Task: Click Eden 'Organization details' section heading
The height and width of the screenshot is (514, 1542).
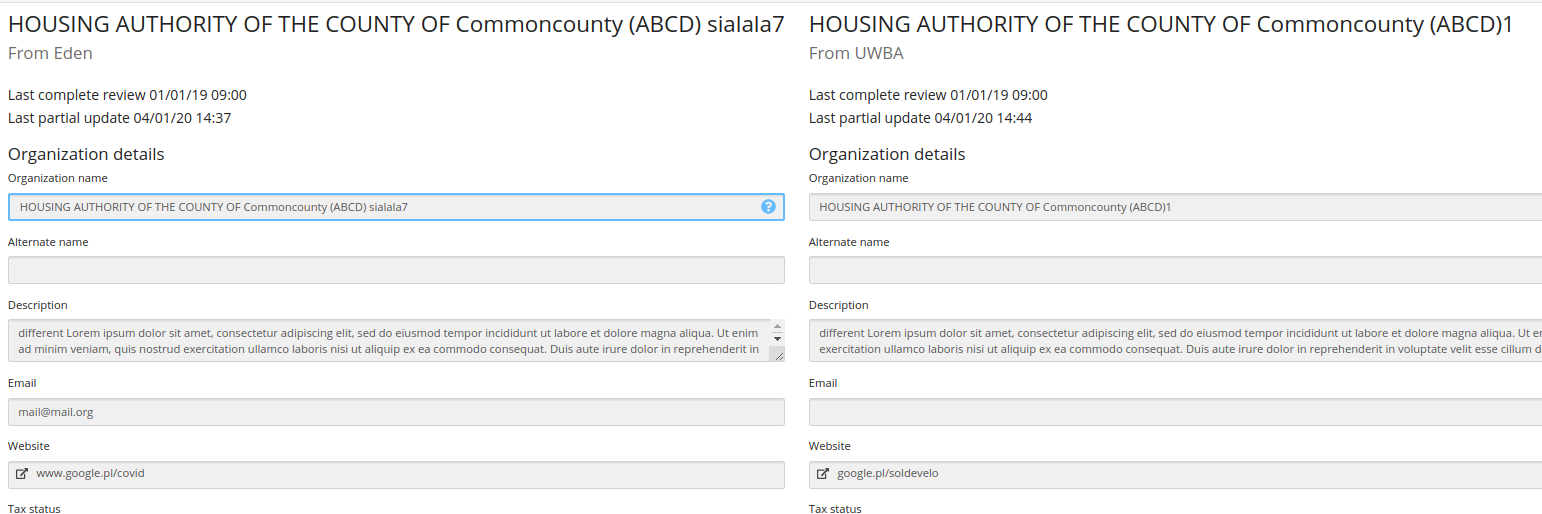Action: (86, 154)
